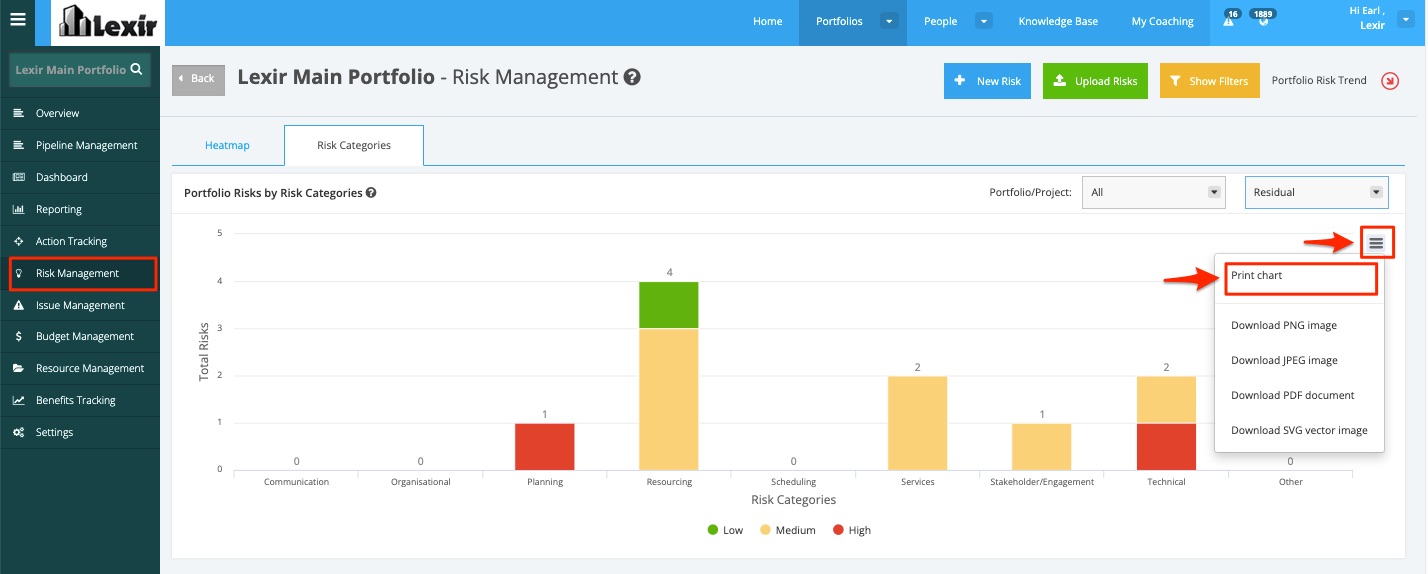Click the Dashboard sidebar icon
Screen dimensions: 1428x574
(x=18, y=177)
